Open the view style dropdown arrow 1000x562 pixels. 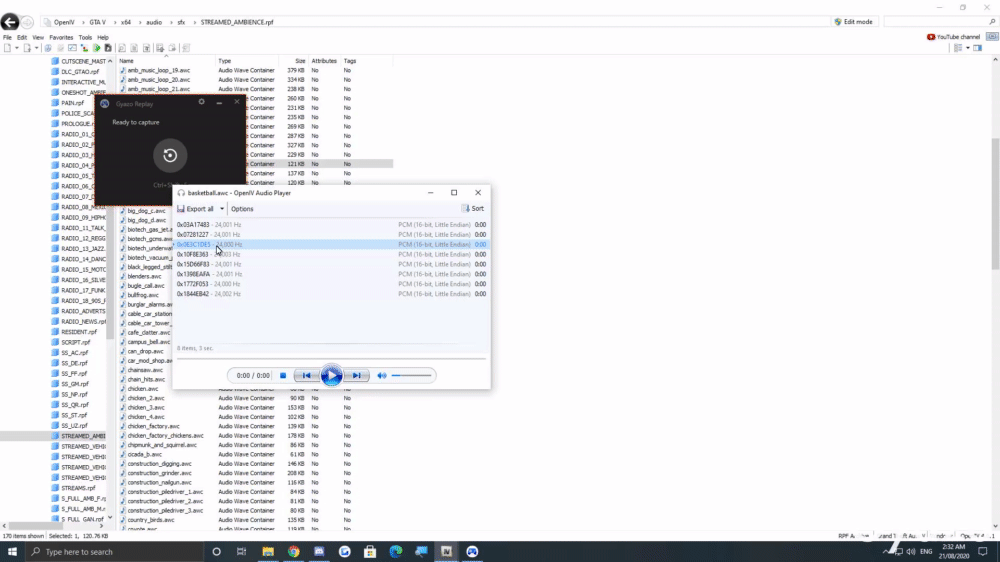967,48
